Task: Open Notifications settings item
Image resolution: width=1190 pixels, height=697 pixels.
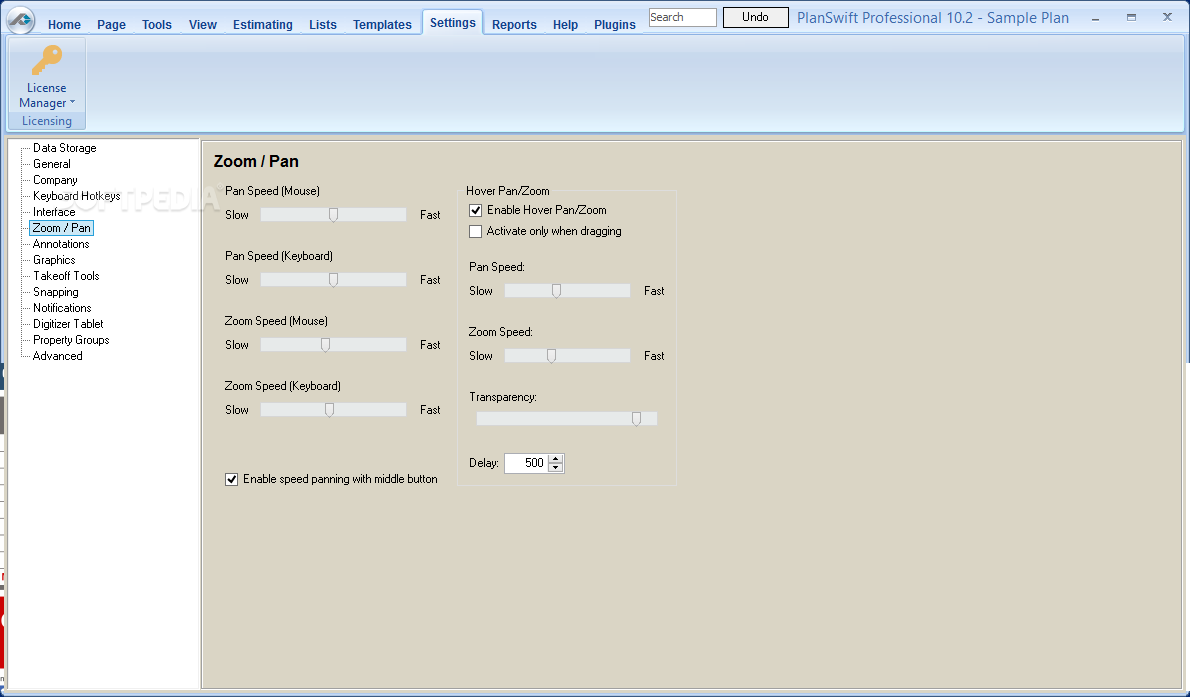Action: (x=62, y=308)
